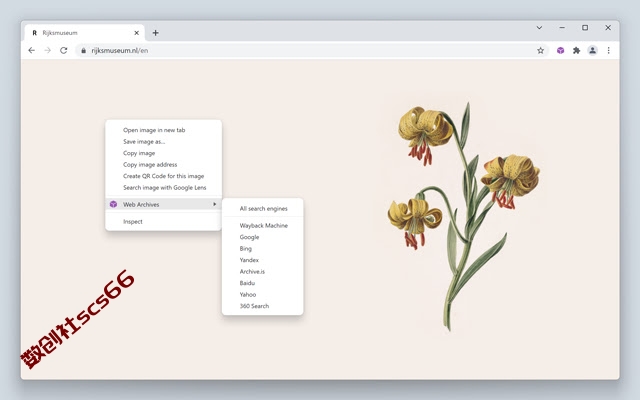Close the Rijksmuseum tab

click(137, 33)
